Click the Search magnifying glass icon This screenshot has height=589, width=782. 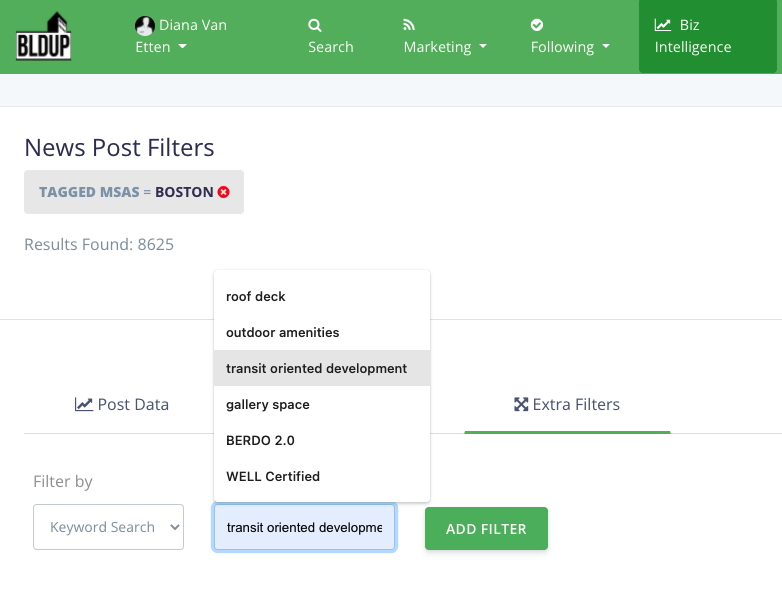coord(315,25)
